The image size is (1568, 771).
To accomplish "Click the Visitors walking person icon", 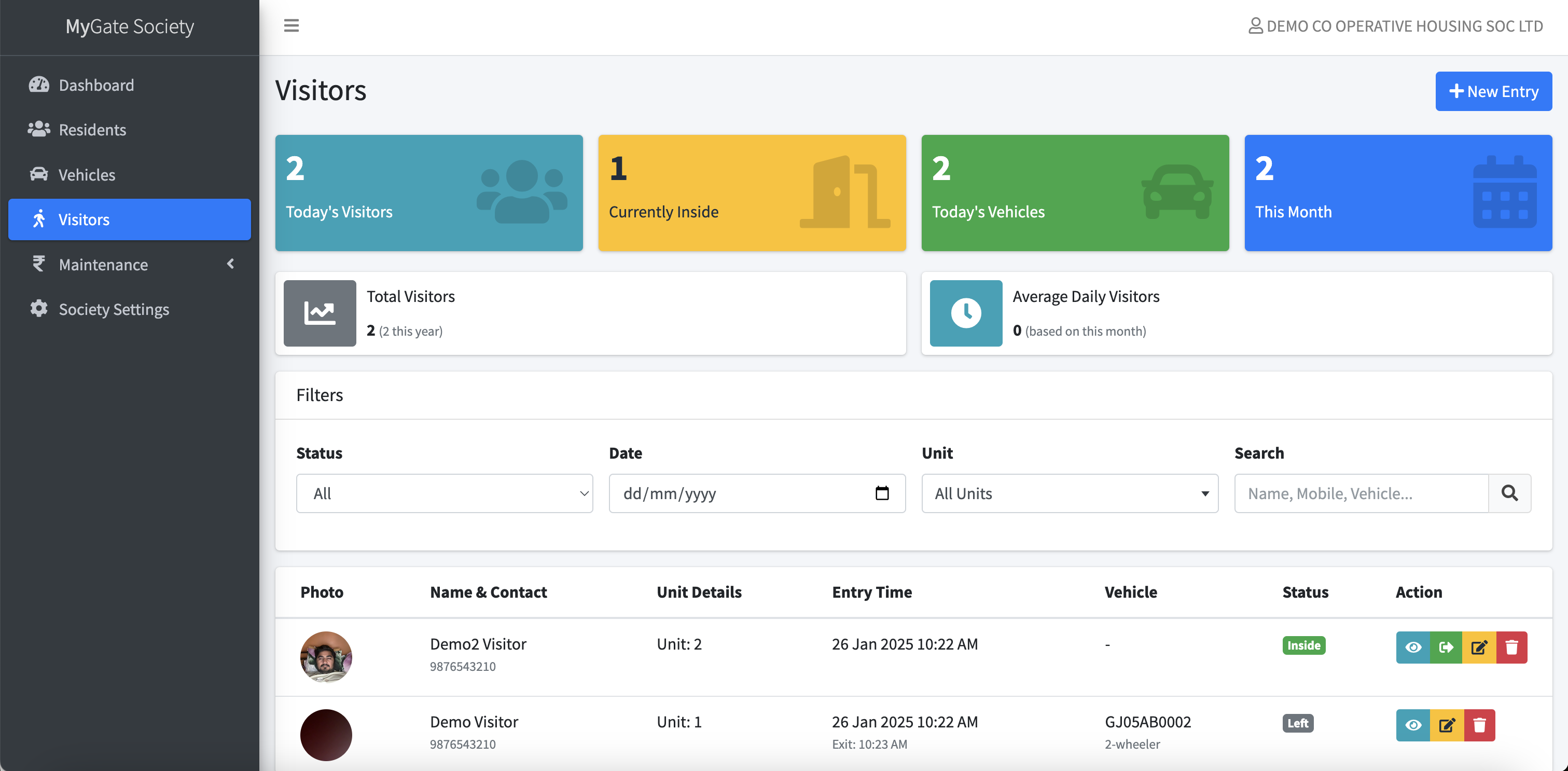I will [39, 218].
